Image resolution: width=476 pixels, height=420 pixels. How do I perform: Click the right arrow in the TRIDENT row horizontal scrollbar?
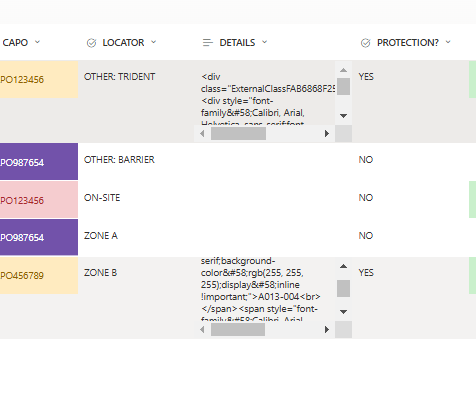click(x=327, y=134)
